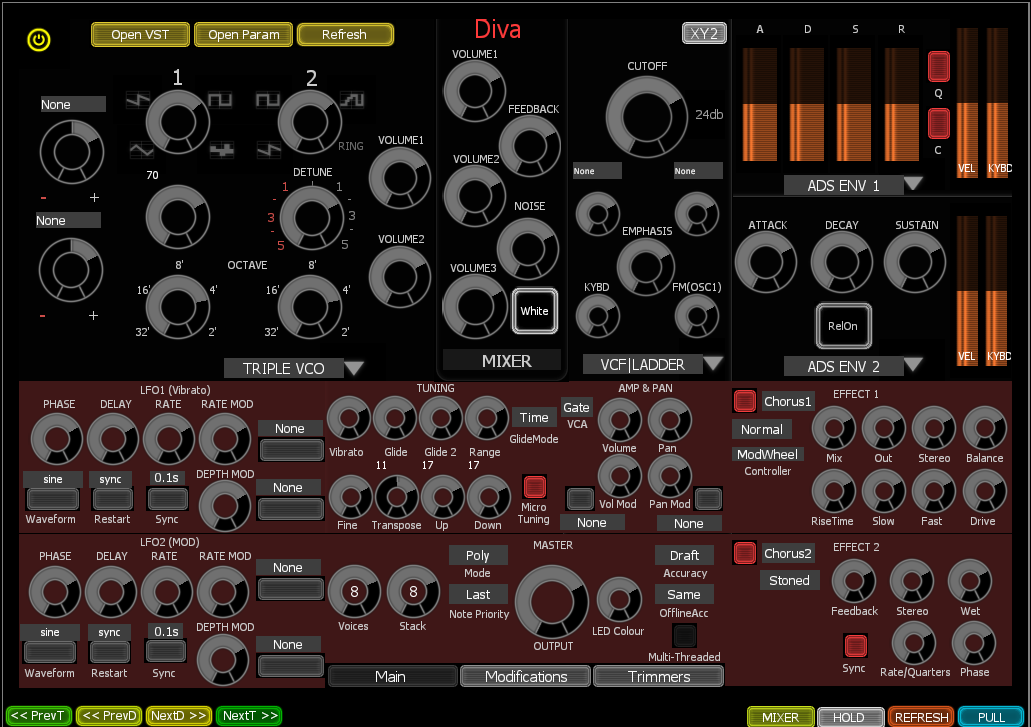Viewport: 1031px width, 727px height.
Task: Open the Last Note Priority selector
Action: tap(478, 595)
